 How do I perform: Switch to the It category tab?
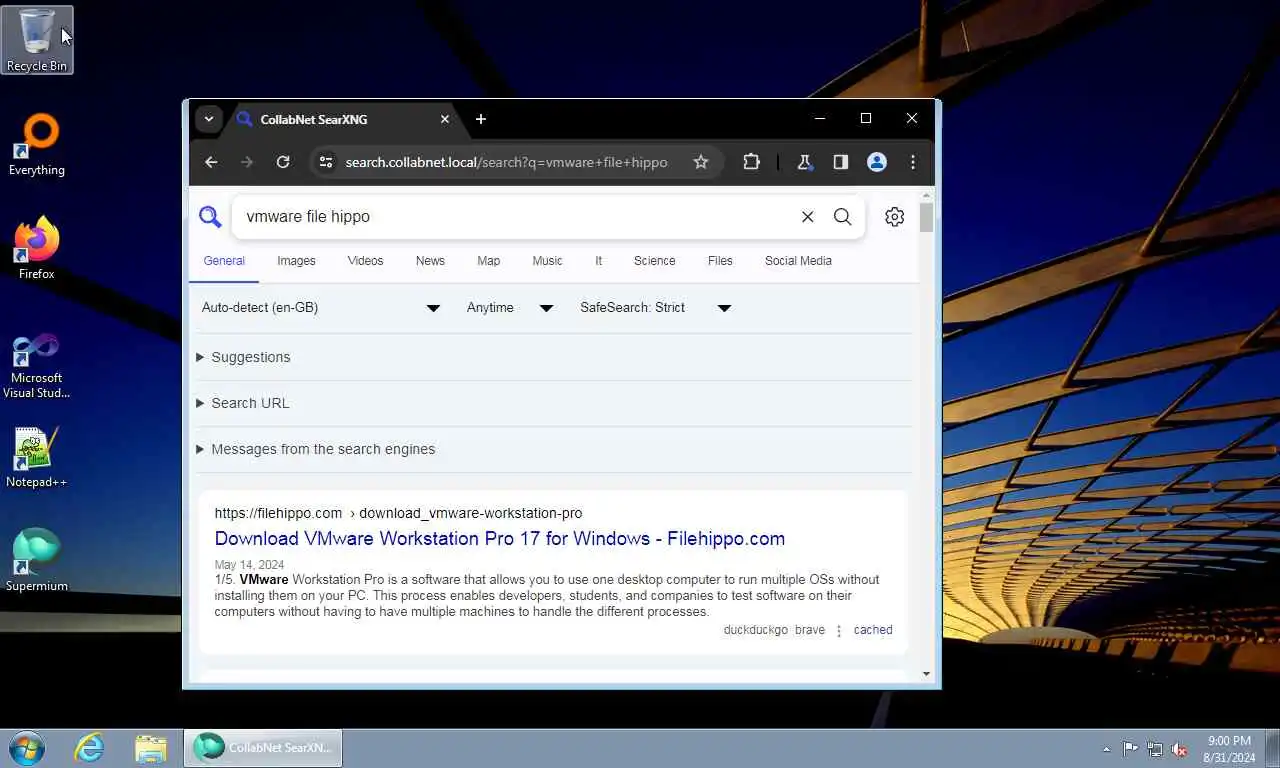point(598,261)
